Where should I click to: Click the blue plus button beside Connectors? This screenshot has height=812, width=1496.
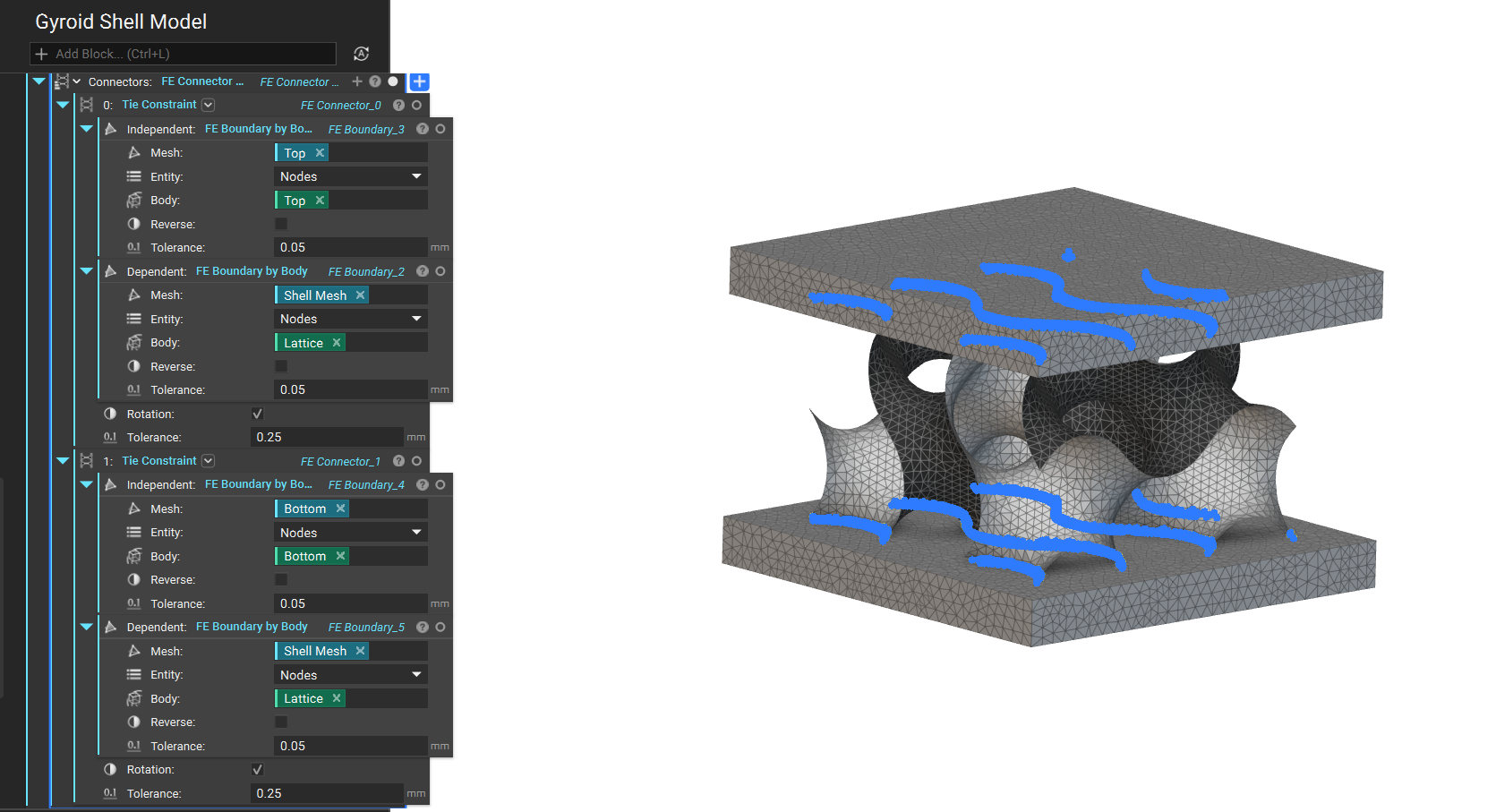click(x=419, y=81)
